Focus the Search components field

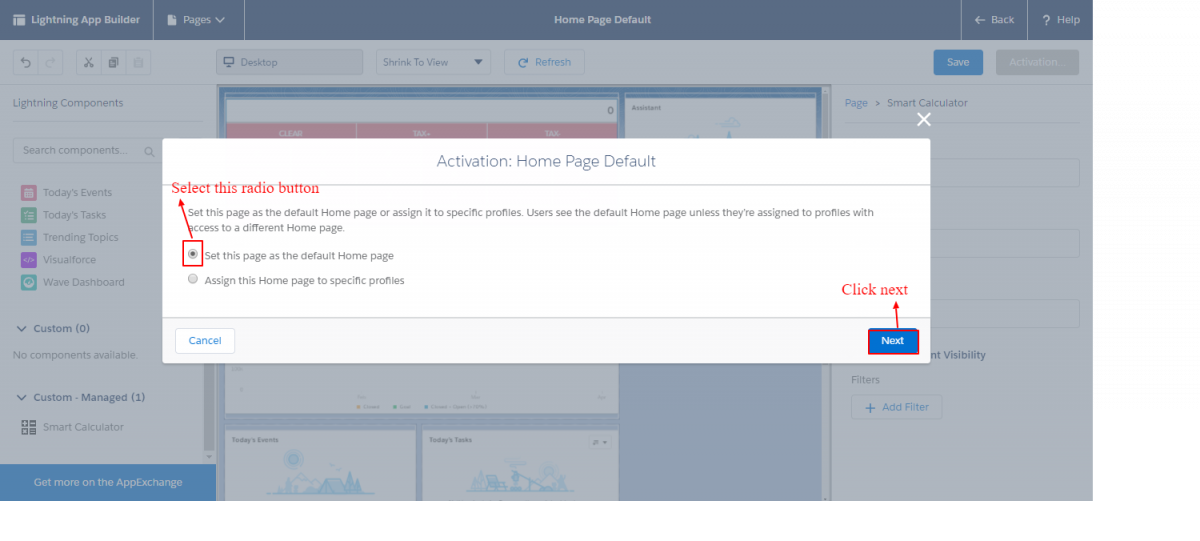click(x=87, y=150)
